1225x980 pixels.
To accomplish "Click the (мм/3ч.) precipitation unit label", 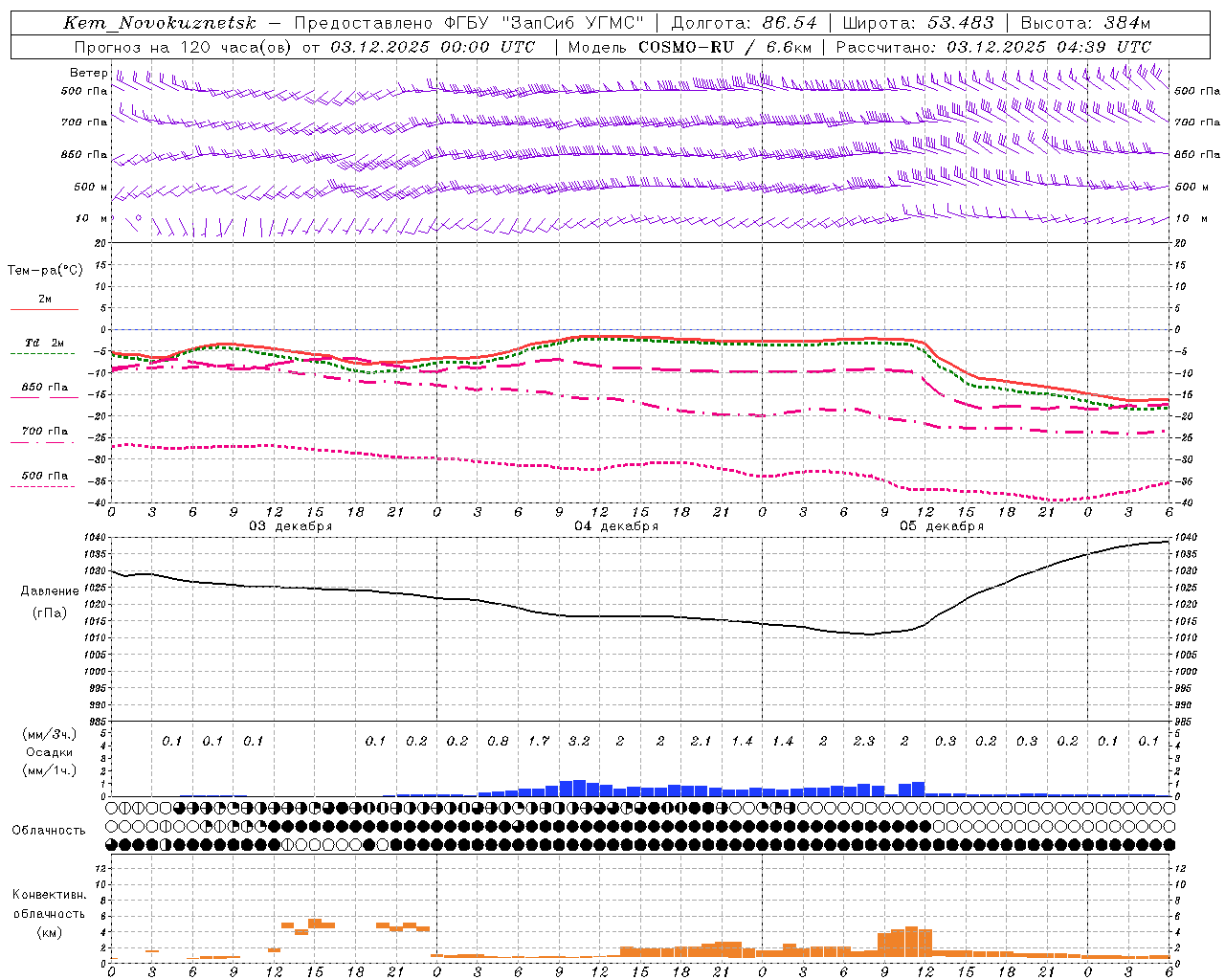I will click(50, 734).
